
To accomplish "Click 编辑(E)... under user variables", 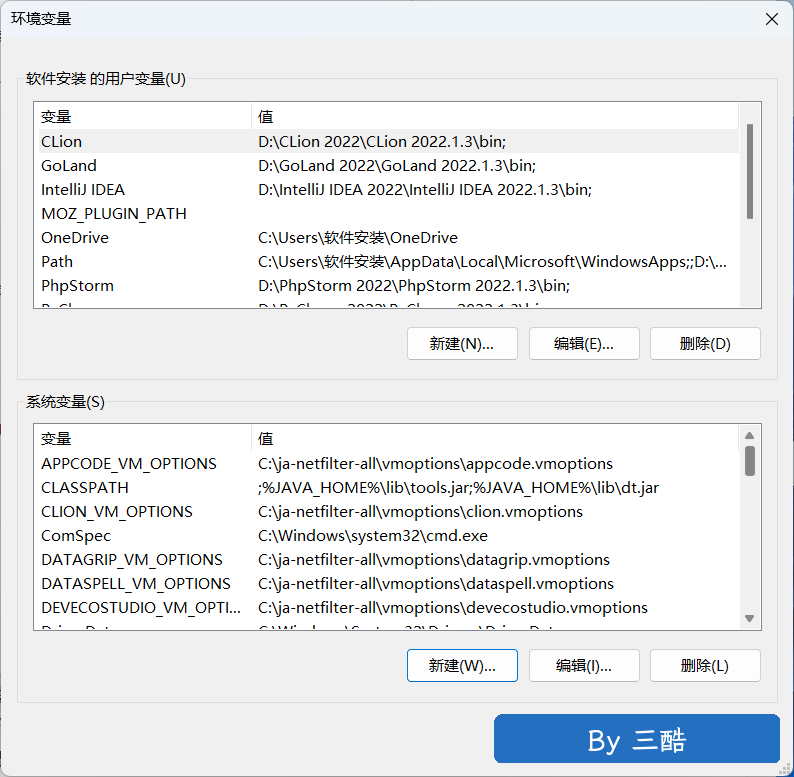I will coord(584,344).
